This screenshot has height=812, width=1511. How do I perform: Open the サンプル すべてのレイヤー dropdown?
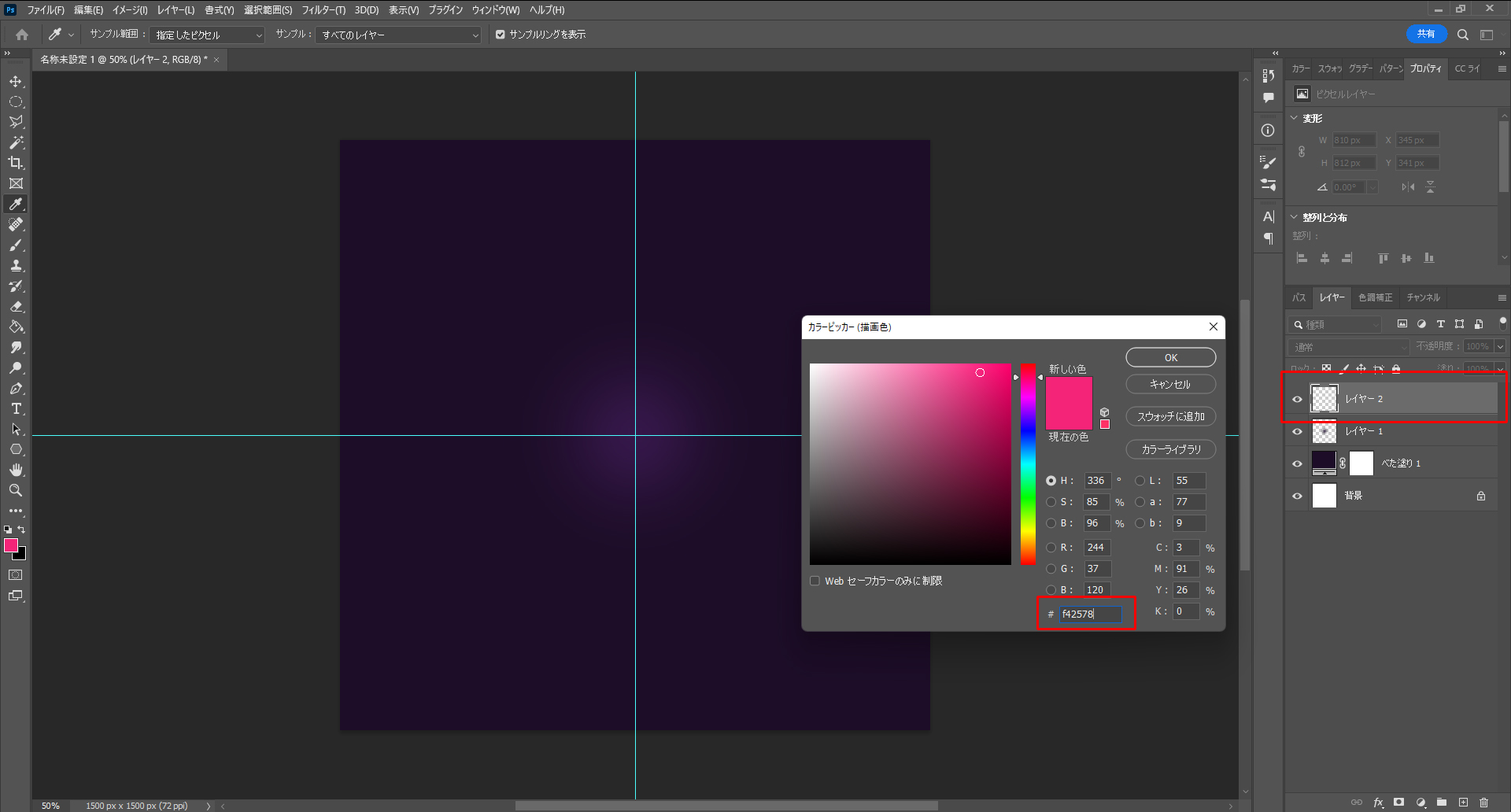398,35
